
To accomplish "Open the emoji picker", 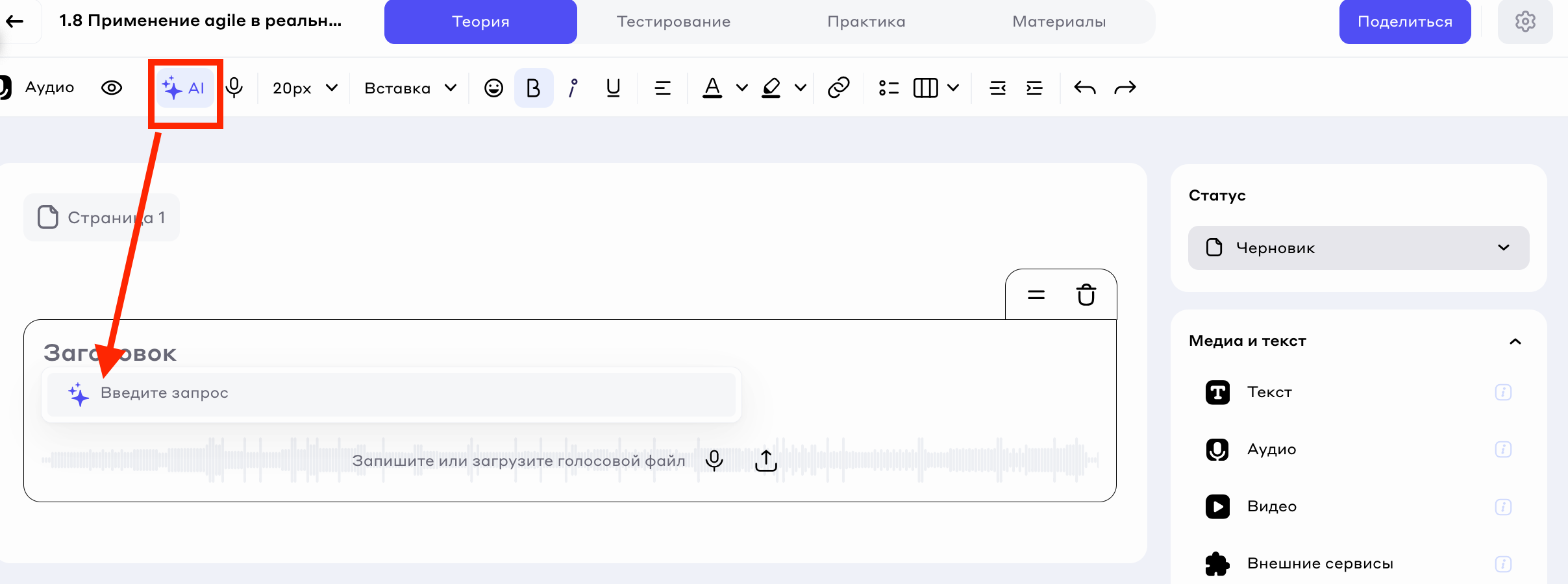I will point(493,88).
